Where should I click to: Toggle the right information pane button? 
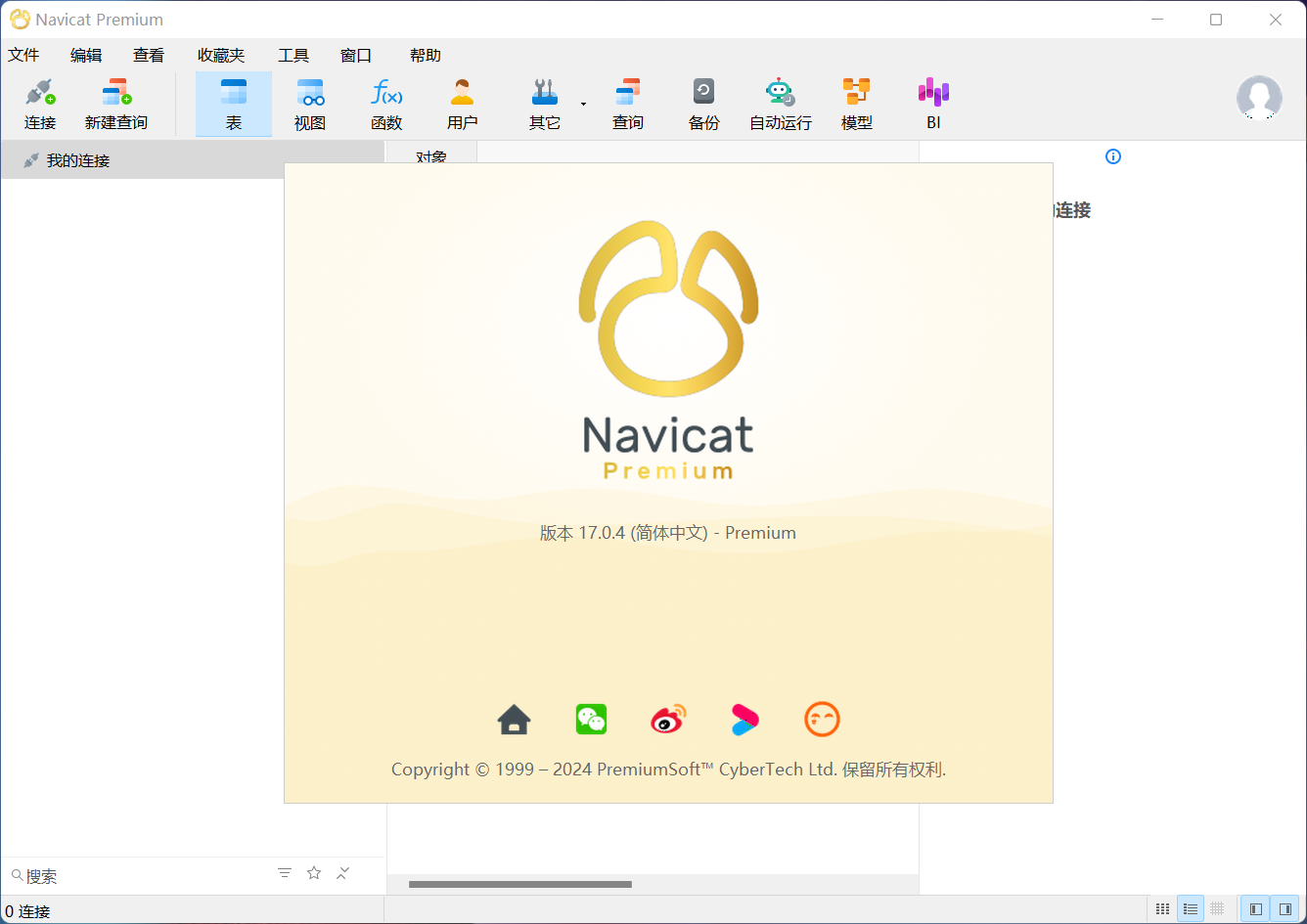1285,909
